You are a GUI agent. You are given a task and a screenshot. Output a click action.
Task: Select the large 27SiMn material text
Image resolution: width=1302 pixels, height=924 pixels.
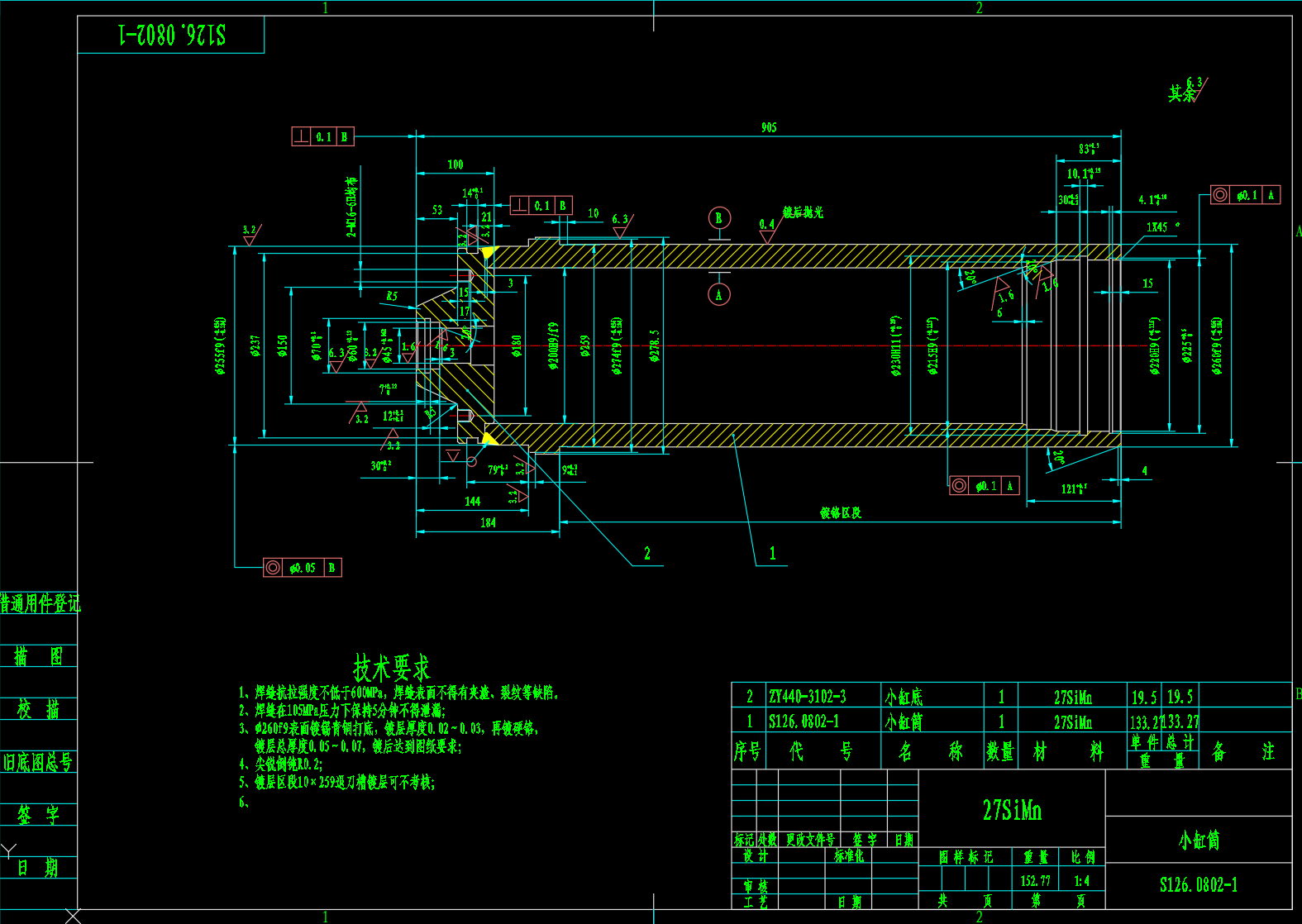coord(1012,811)
